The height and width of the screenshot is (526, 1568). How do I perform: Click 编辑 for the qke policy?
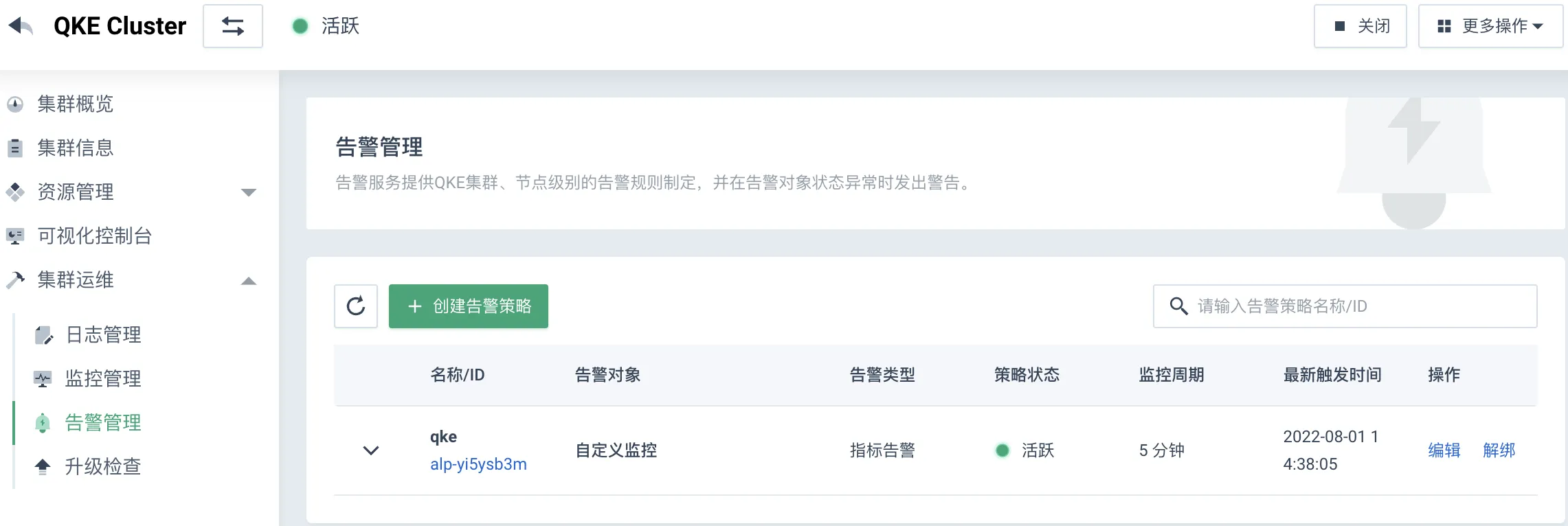point(1444,450)
